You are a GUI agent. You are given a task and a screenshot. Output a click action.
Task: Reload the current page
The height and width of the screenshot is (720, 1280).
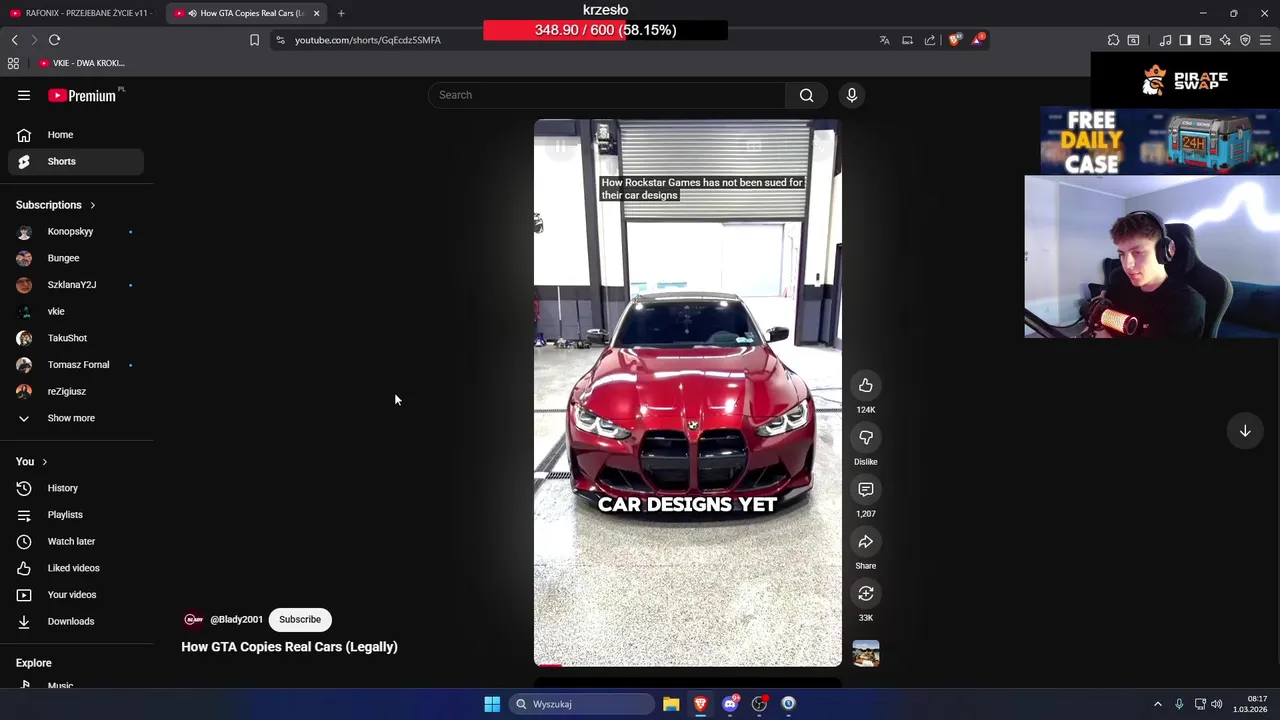54,40
